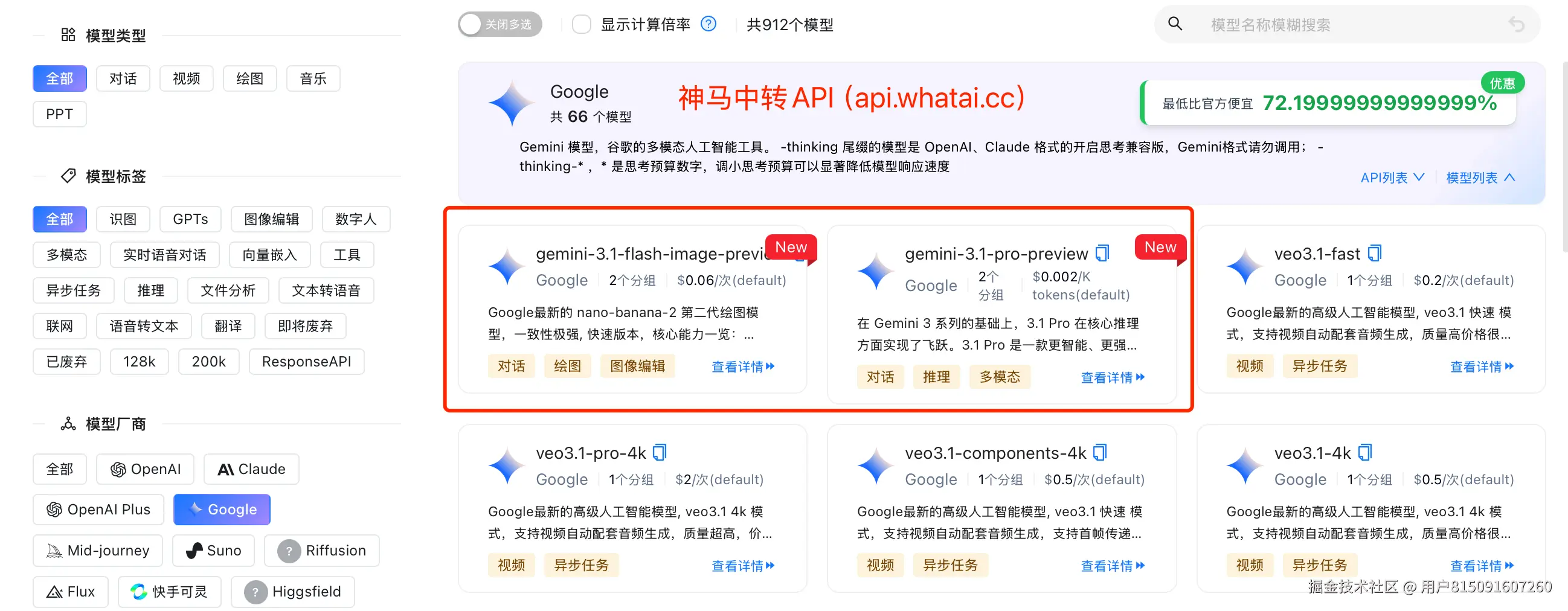Click the reset arrow in search box
This screenshot has height=611, width=1568.
[1516, 24]
